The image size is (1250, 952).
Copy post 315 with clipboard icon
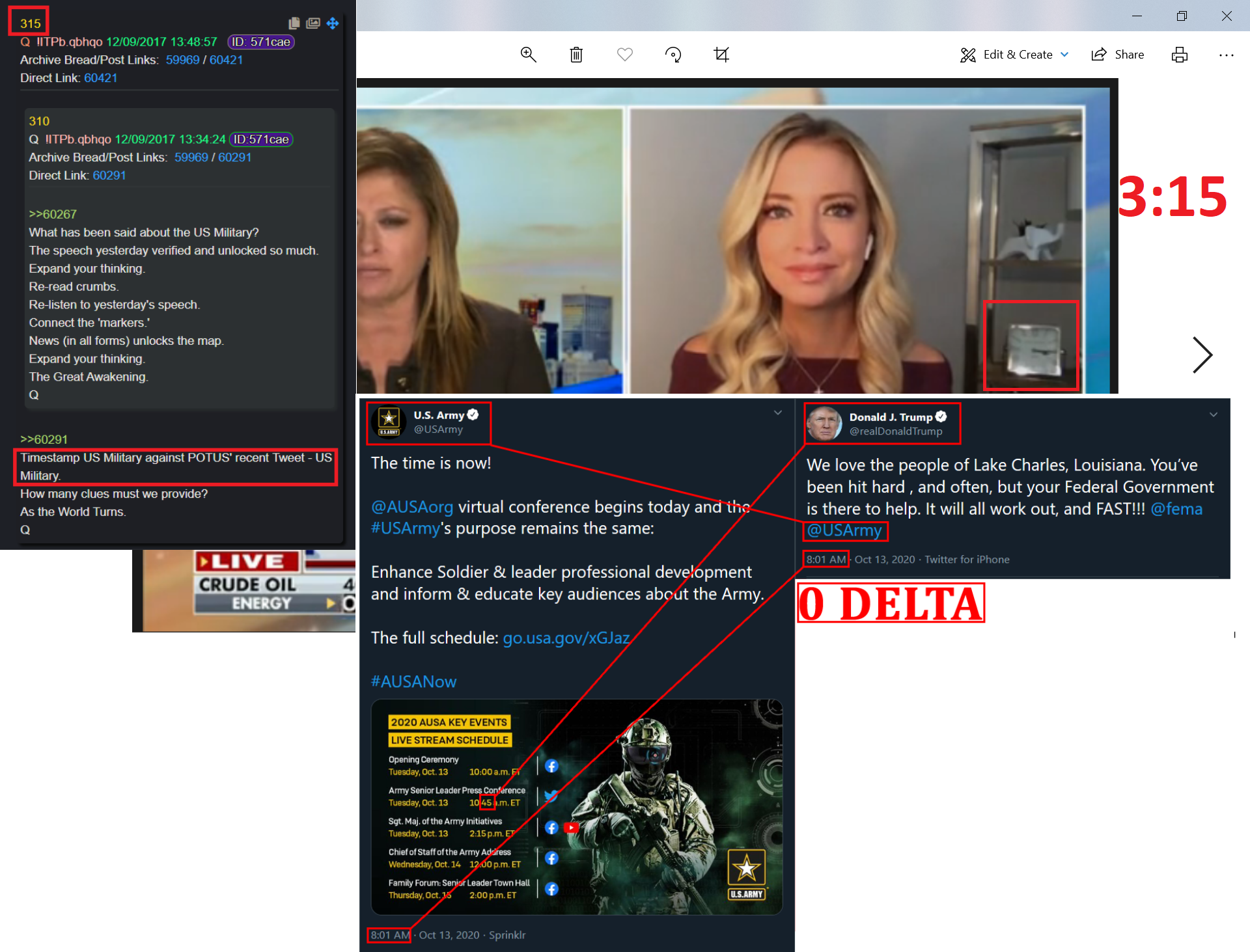click(x=294, y=23)
